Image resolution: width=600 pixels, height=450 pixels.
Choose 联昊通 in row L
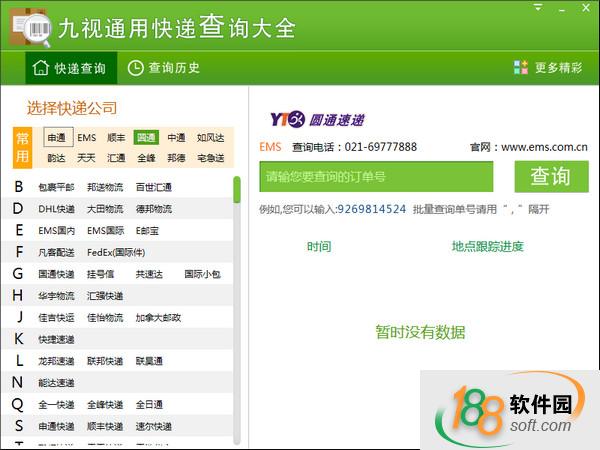click(149, 361)
